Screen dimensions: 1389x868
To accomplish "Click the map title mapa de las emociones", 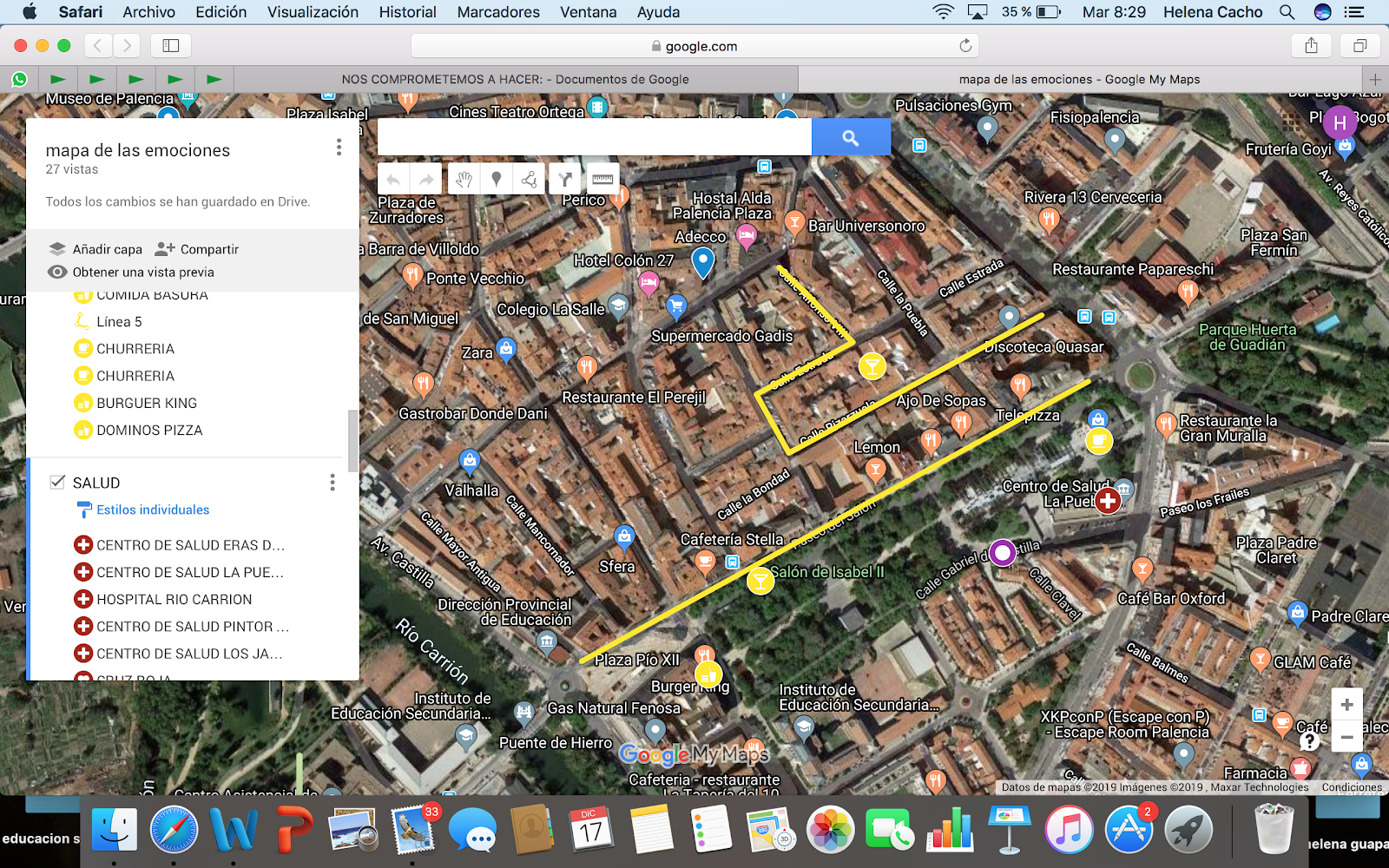I will [x=138, y=150].
